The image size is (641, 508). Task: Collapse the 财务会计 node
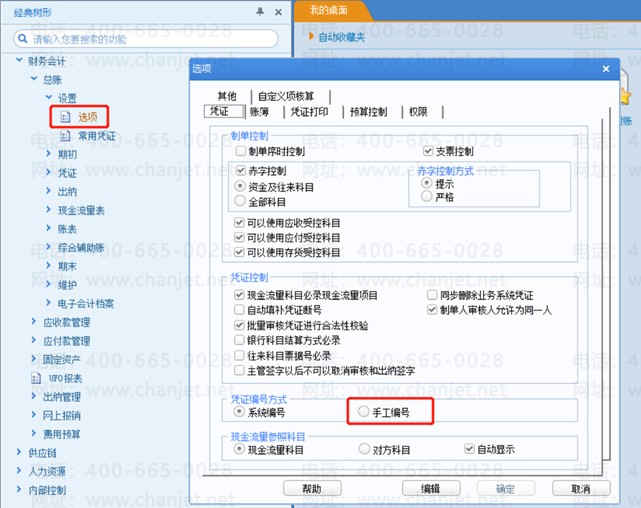click(19, 60)
